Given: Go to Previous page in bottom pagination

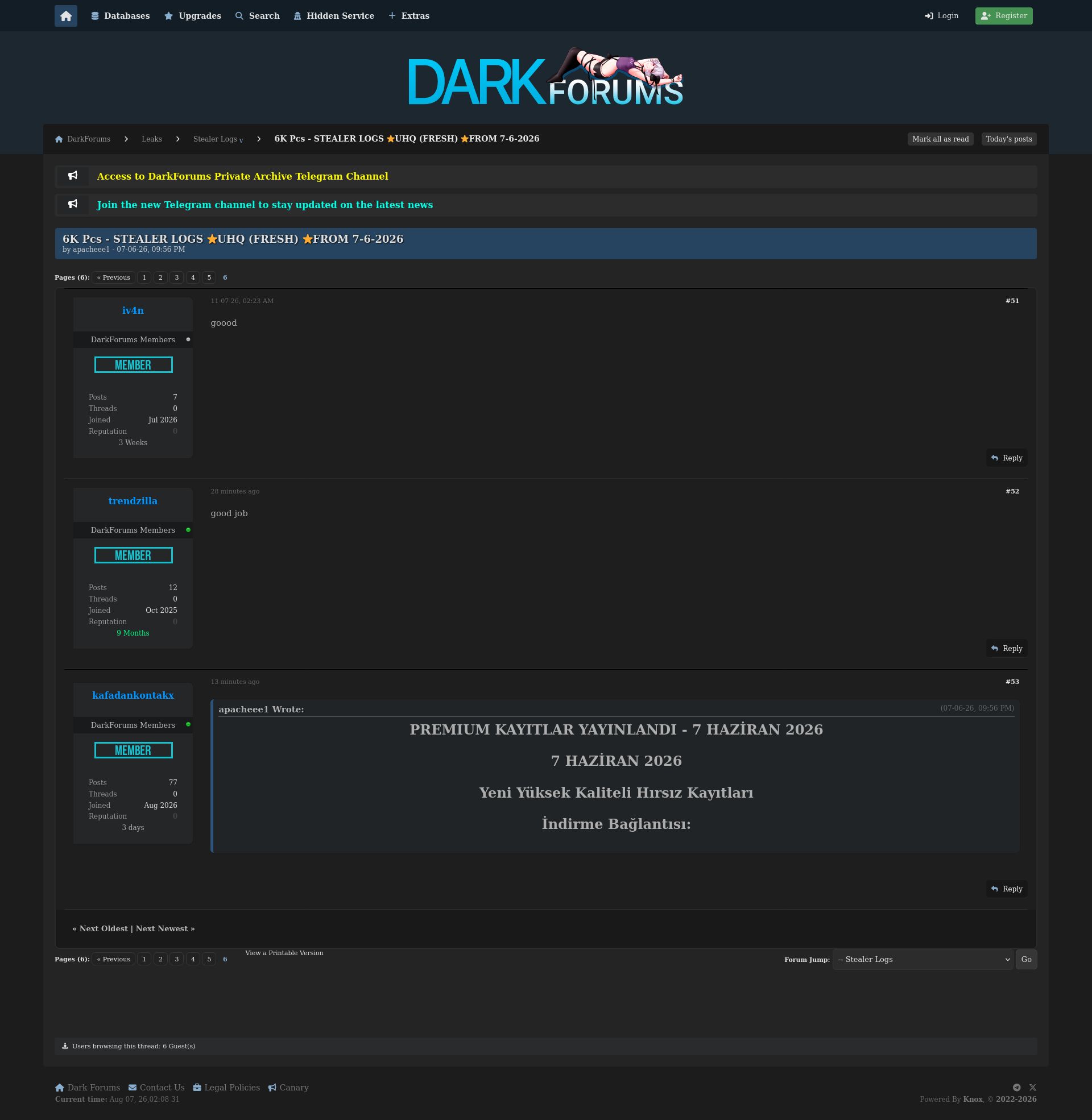Looking at the screenshot, I should tap(114, 960).
